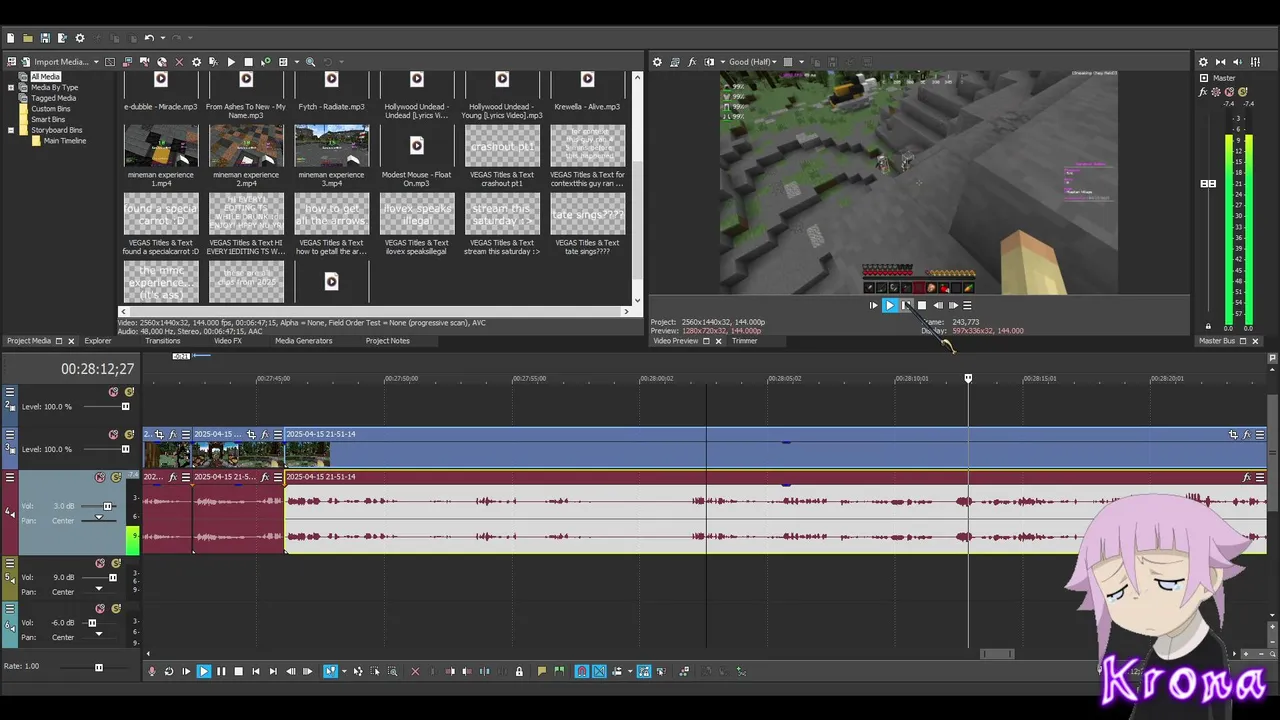Open video output FX in preview toolbar
Screen dimensions: 1280x720
tap(692, 62)
